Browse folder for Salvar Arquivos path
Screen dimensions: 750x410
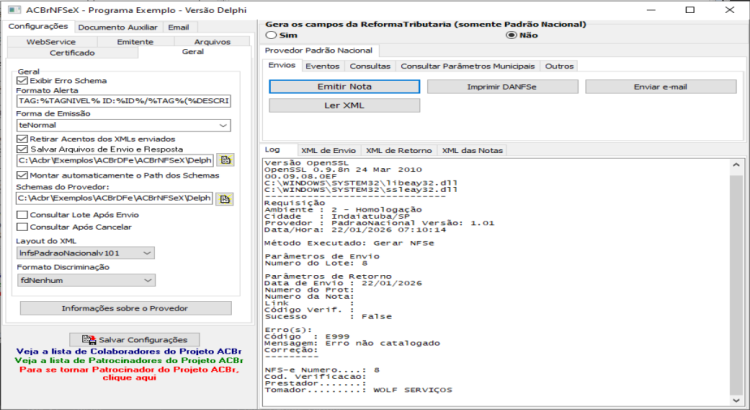point(225,160)
